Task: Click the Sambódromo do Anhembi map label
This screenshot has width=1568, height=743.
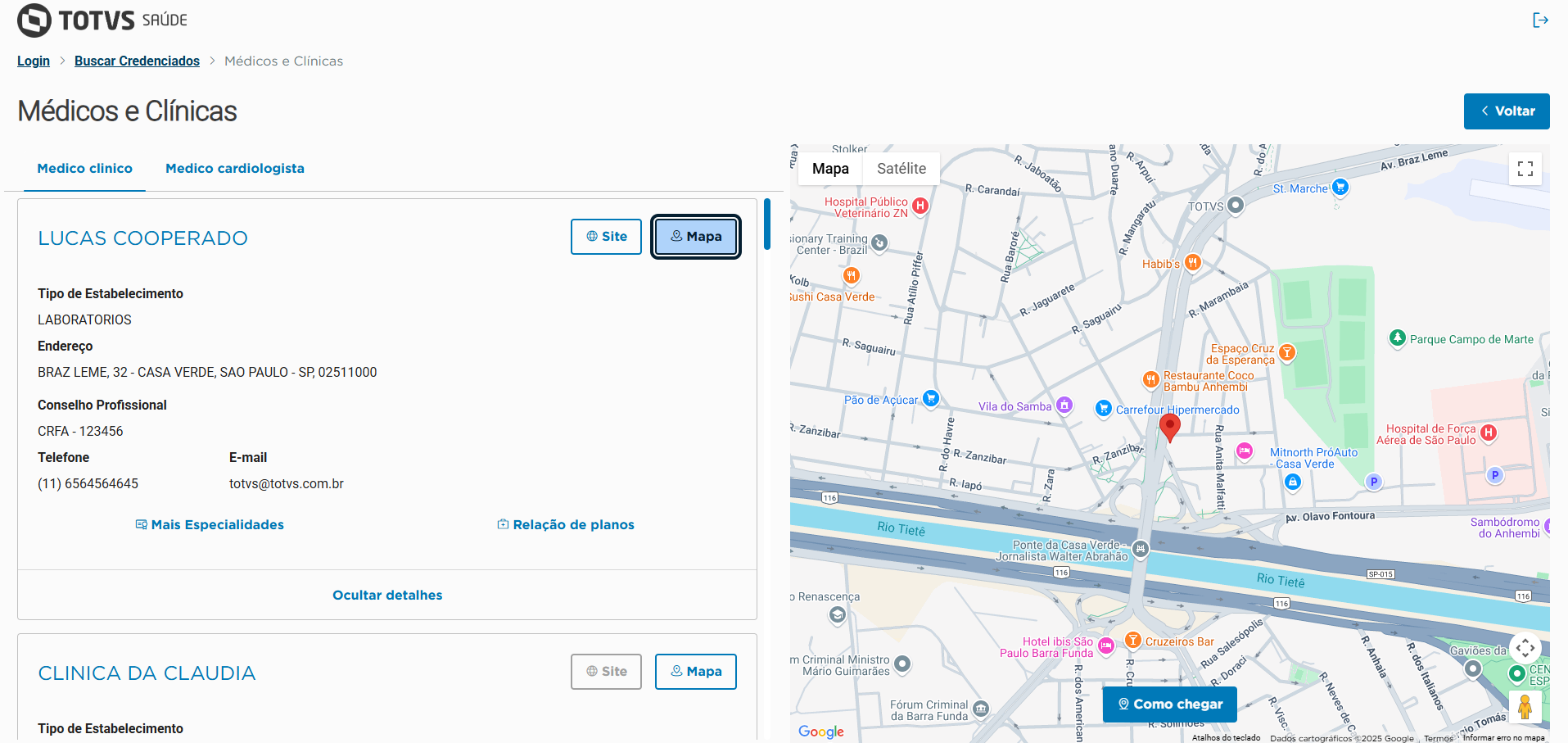Action: 1505,528
